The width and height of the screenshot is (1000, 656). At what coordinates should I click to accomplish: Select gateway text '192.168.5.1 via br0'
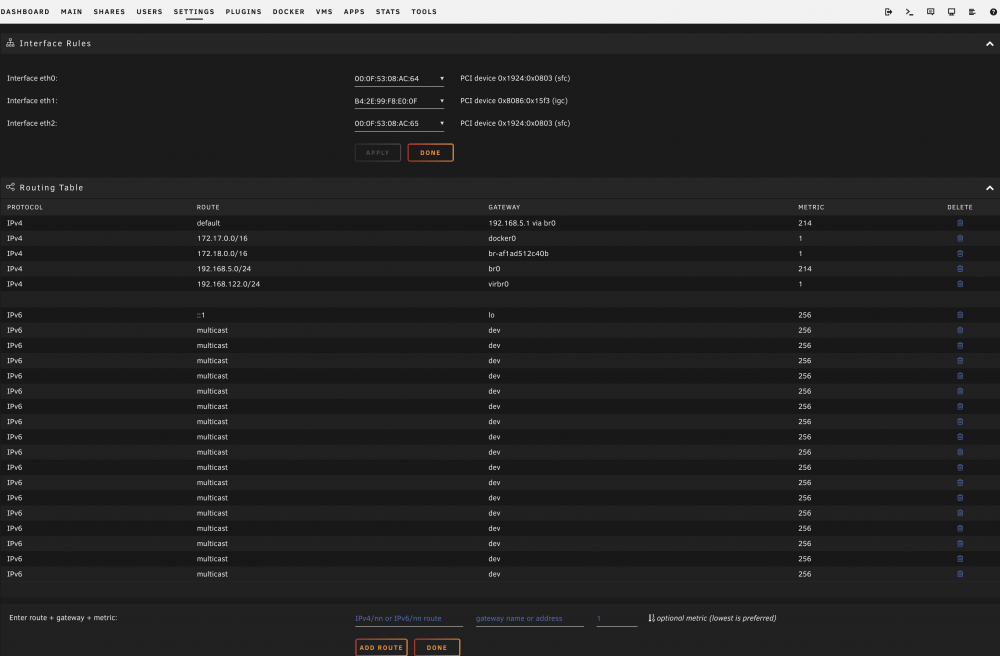(522, 223)
